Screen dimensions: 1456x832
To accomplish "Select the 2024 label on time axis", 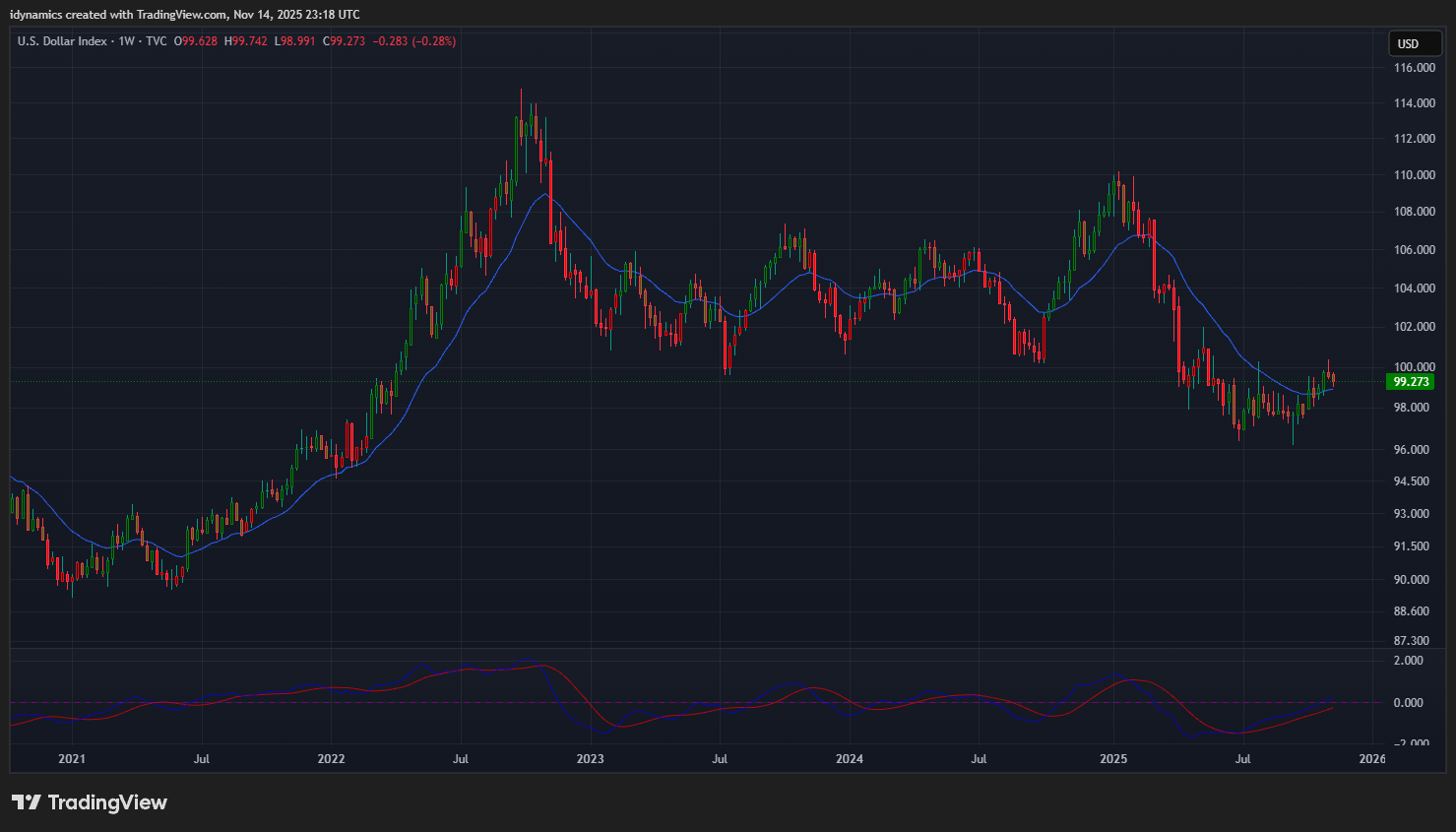I will (x=849, y=759).
